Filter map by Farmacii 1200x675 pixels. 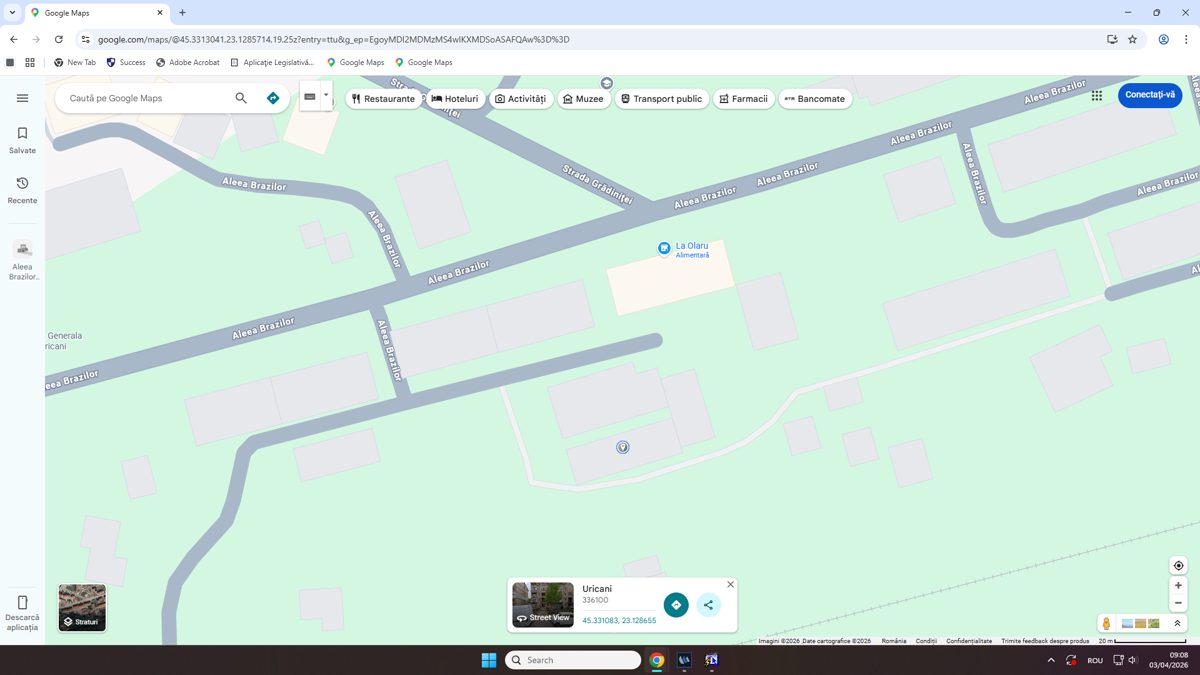[743, 99]
